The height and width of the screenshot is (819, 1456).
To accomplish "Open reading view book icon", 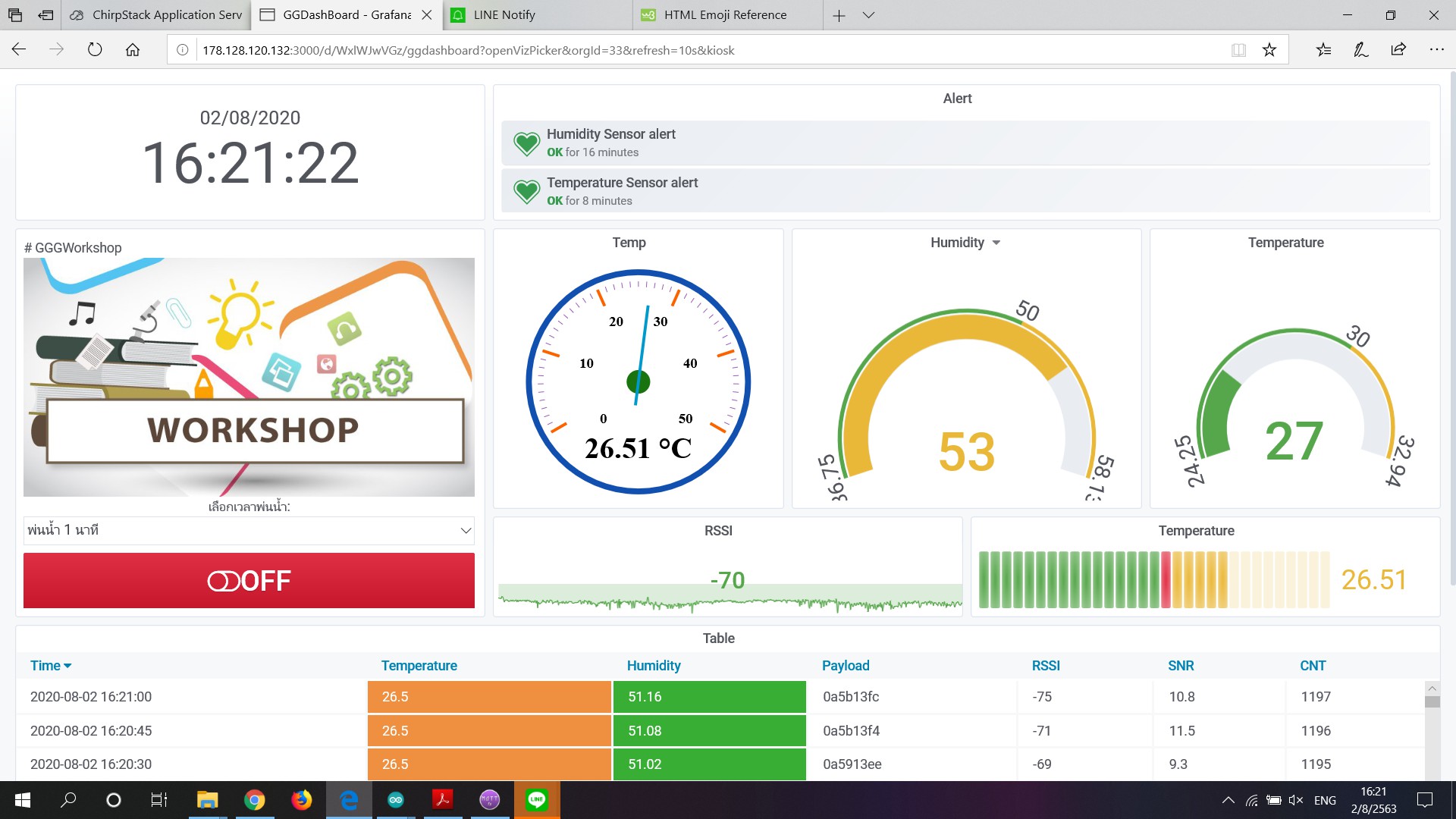I will 1238,50.
